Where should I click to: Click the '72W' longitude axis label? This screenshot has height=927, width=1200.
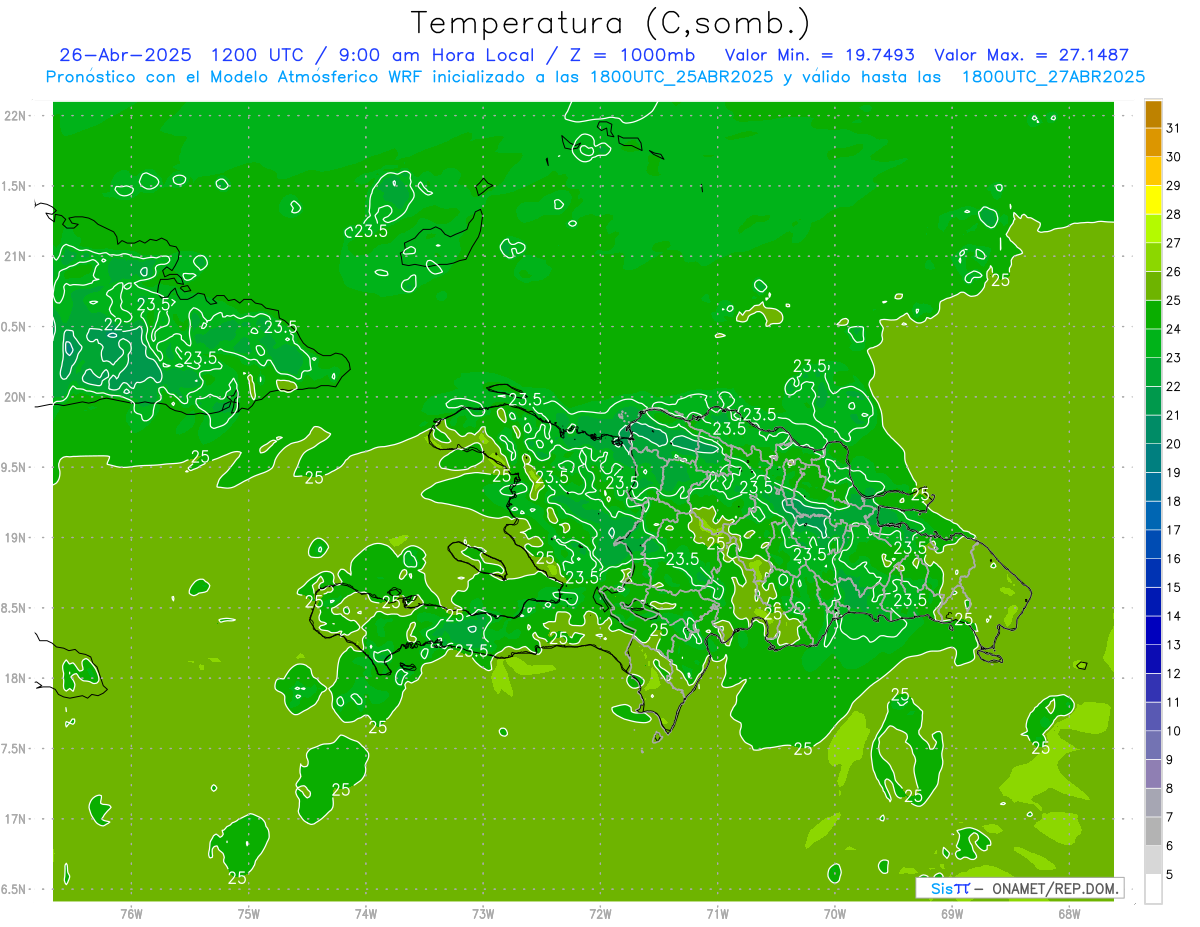click(x=600, y=913)
